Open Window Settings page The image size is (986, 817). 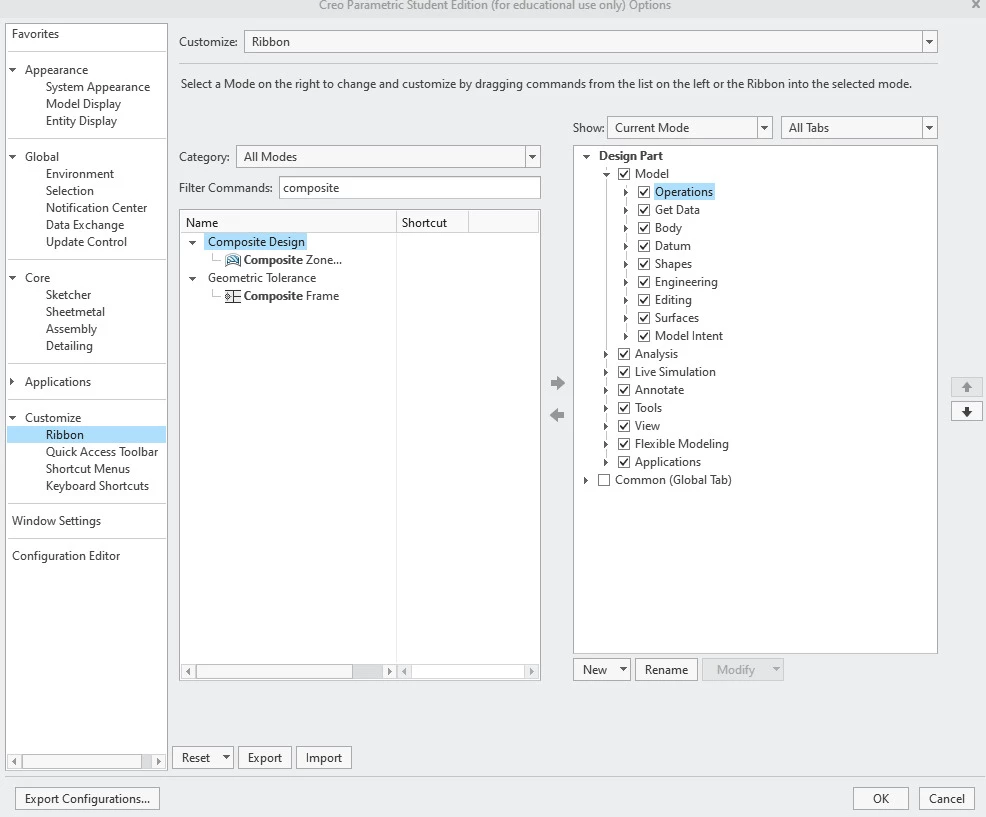click(x=56, y=521)
